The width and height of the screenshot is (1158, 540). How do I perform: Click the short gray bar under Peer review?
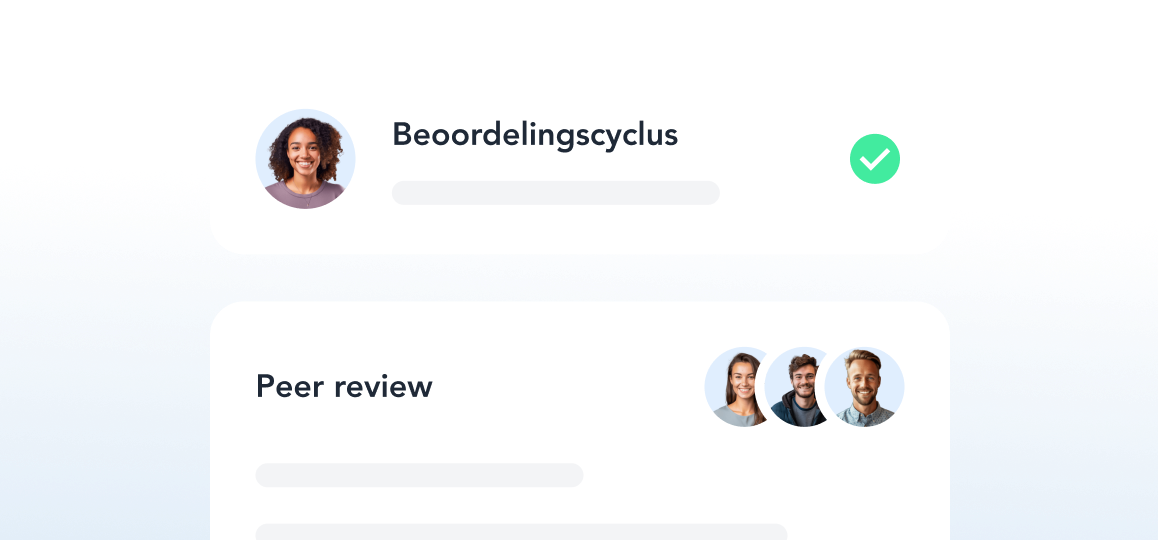click(419, 475)
